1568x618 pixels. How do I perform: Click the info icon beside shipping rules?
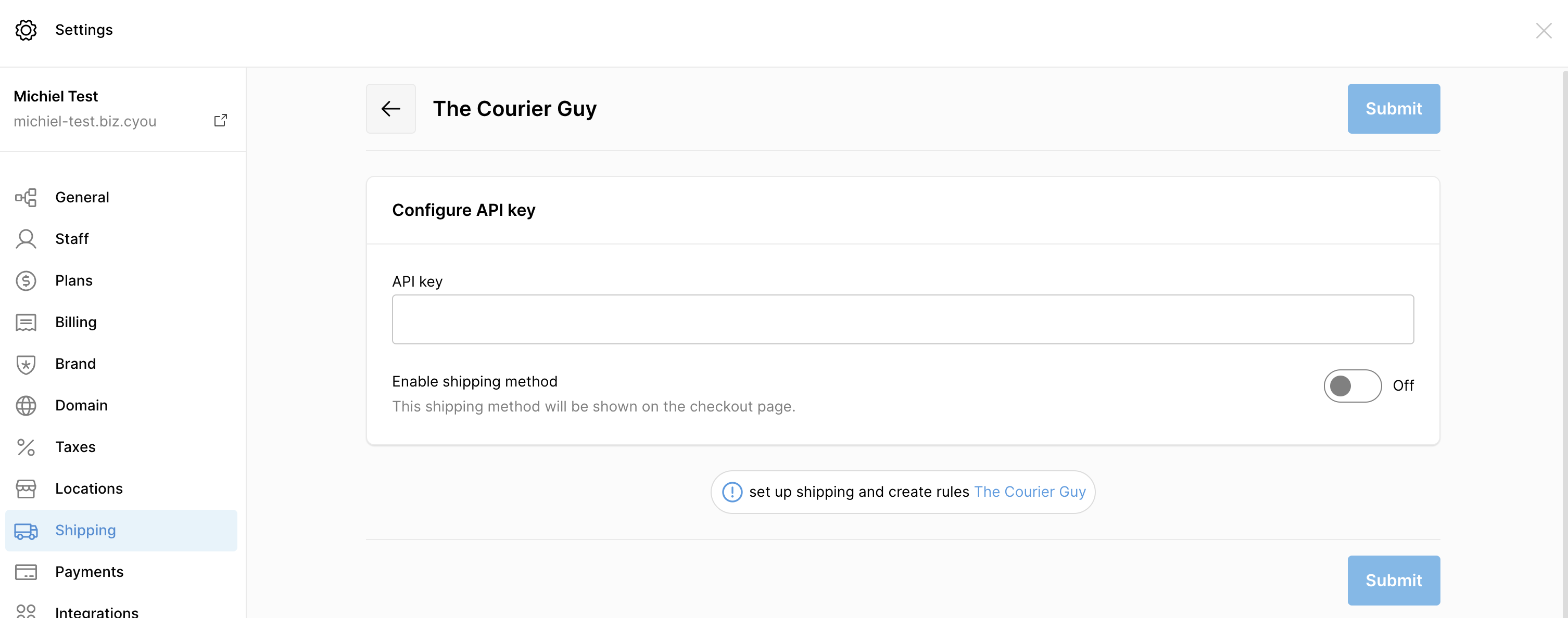point(732,492)
